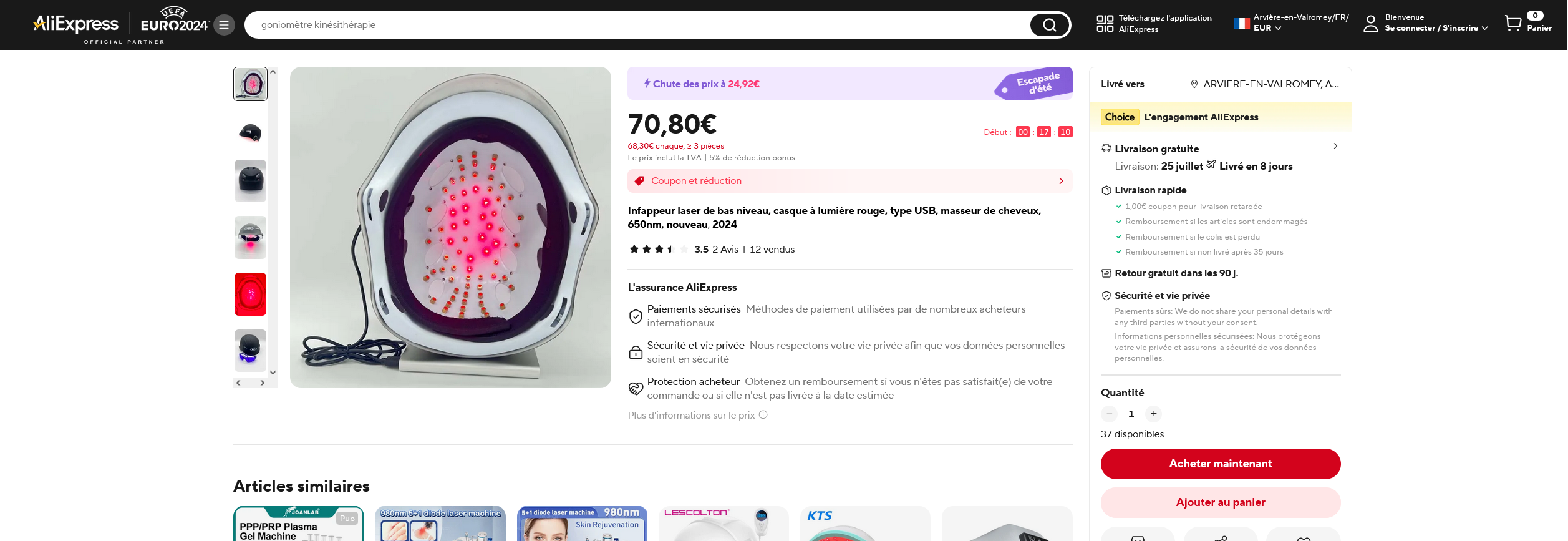Increase quantity with plus button
The width and height of the screenshot is (1568, 541).
point(1153,414)
